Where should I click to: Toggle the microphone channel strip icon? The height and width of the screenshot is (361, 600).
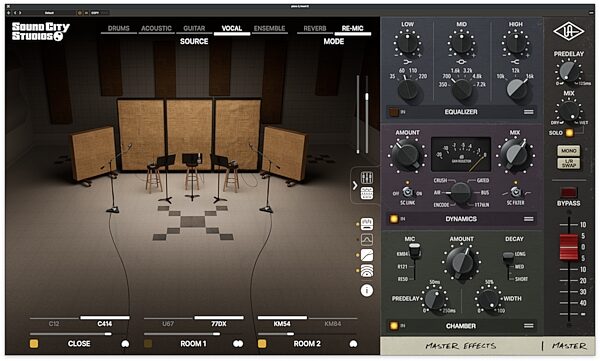click(367, 224)
